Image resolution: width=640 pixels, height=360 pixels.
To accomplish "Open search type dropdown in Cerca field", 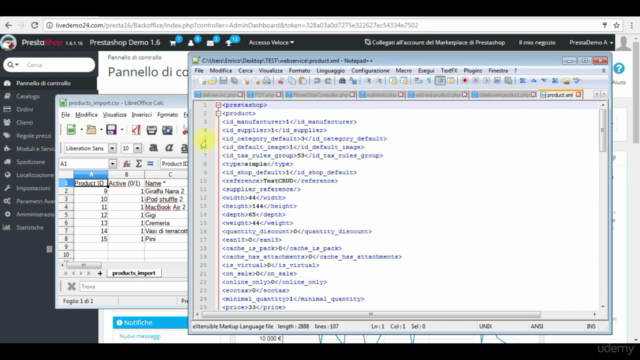I will (x=13, y=65).
